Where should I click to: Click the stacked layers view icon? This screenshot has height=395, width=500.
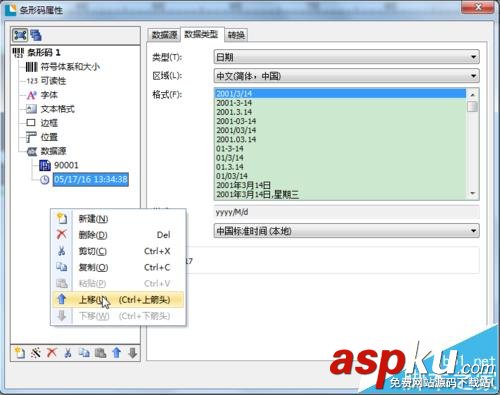[x=36, y=35]
